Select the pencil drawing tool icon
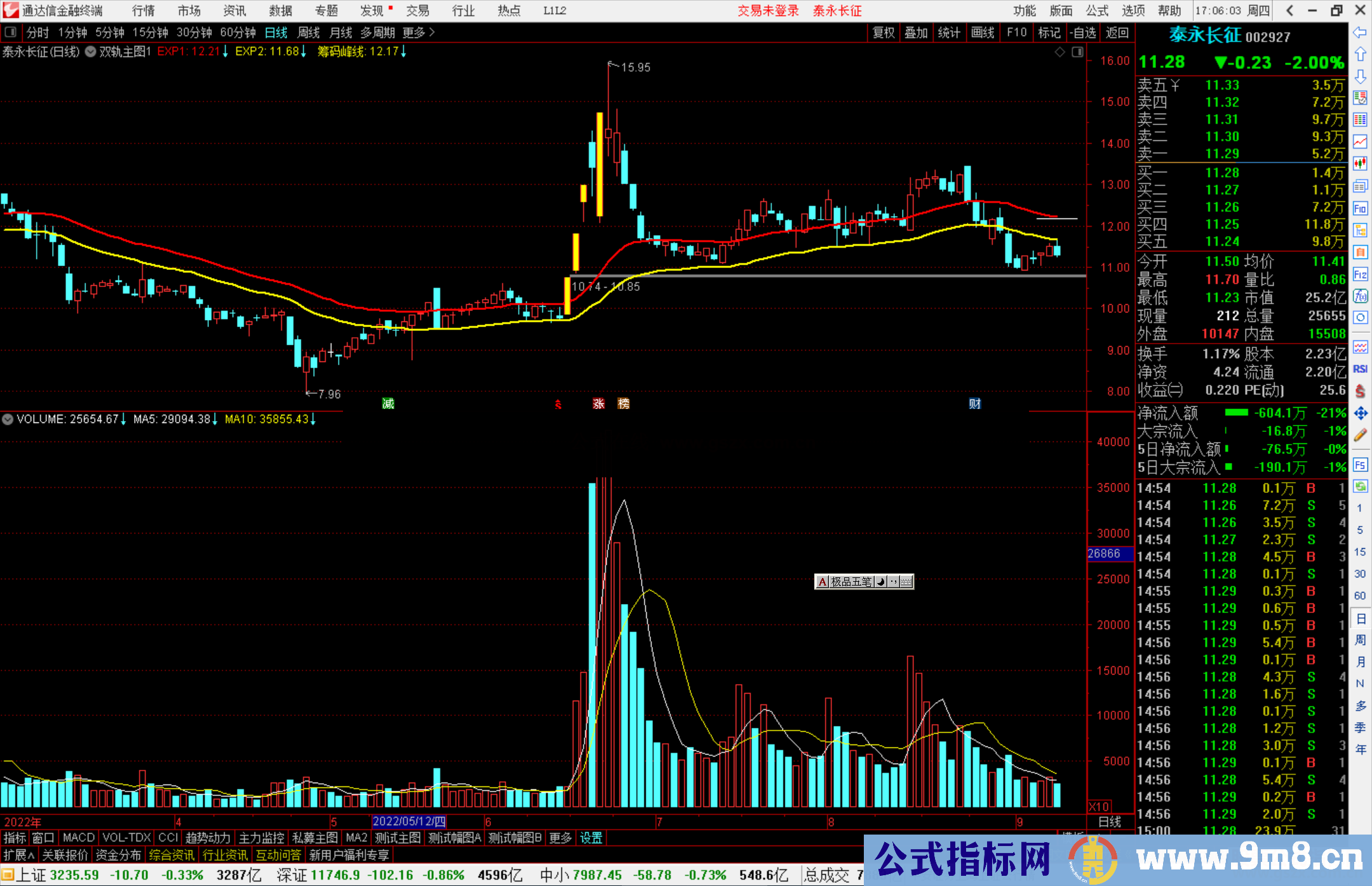1372x886 pixels. coord(1360,435)
